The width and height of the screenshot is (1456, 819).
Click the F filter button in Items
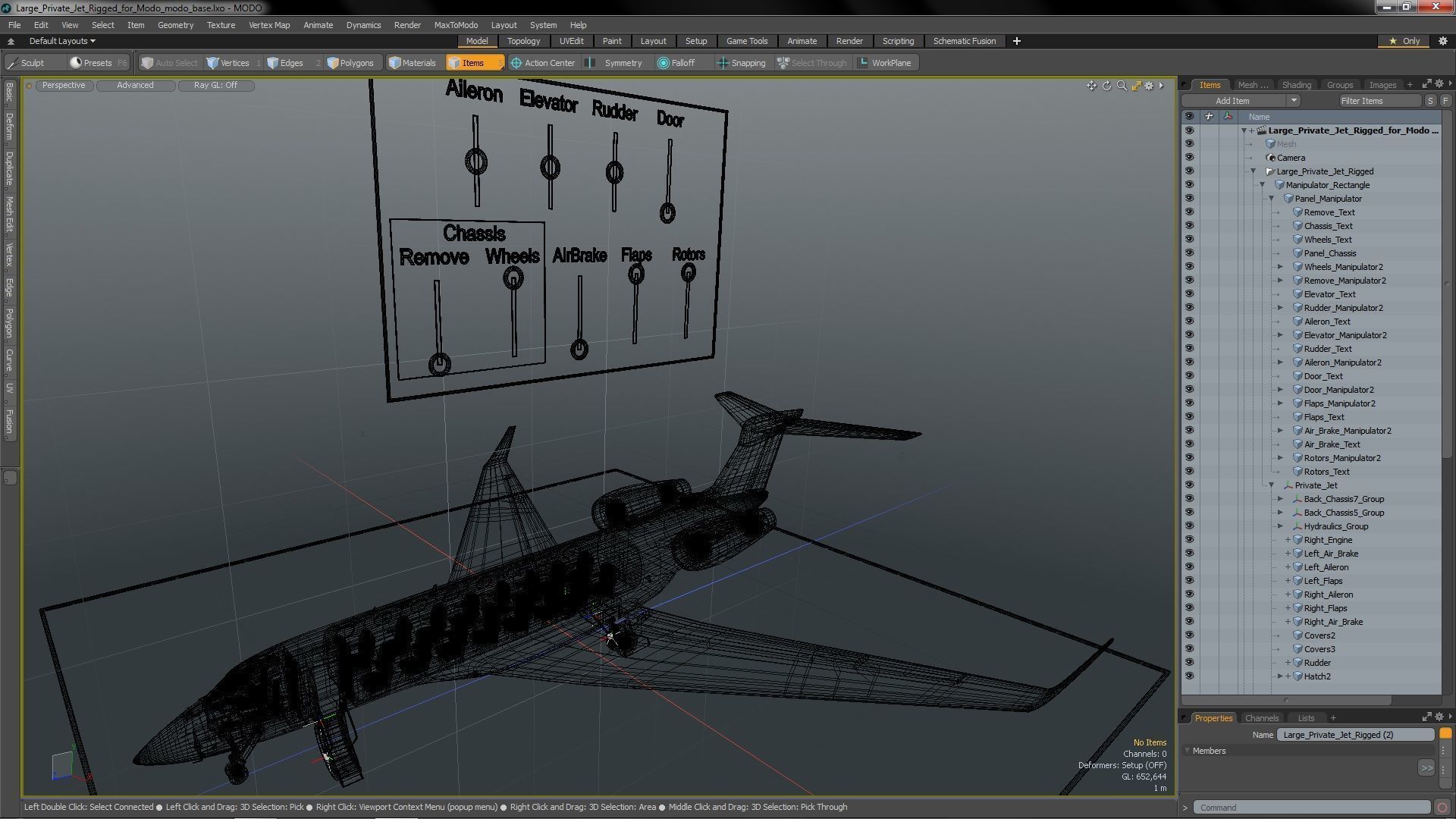pos(1445,101)
